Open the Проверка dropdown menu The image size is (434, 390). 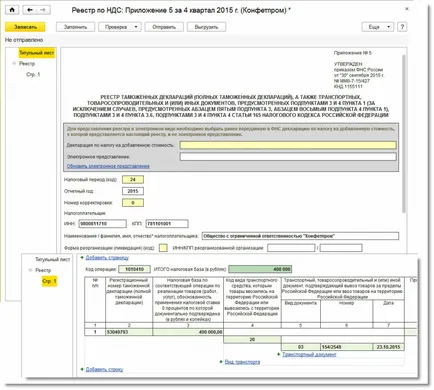120,27
